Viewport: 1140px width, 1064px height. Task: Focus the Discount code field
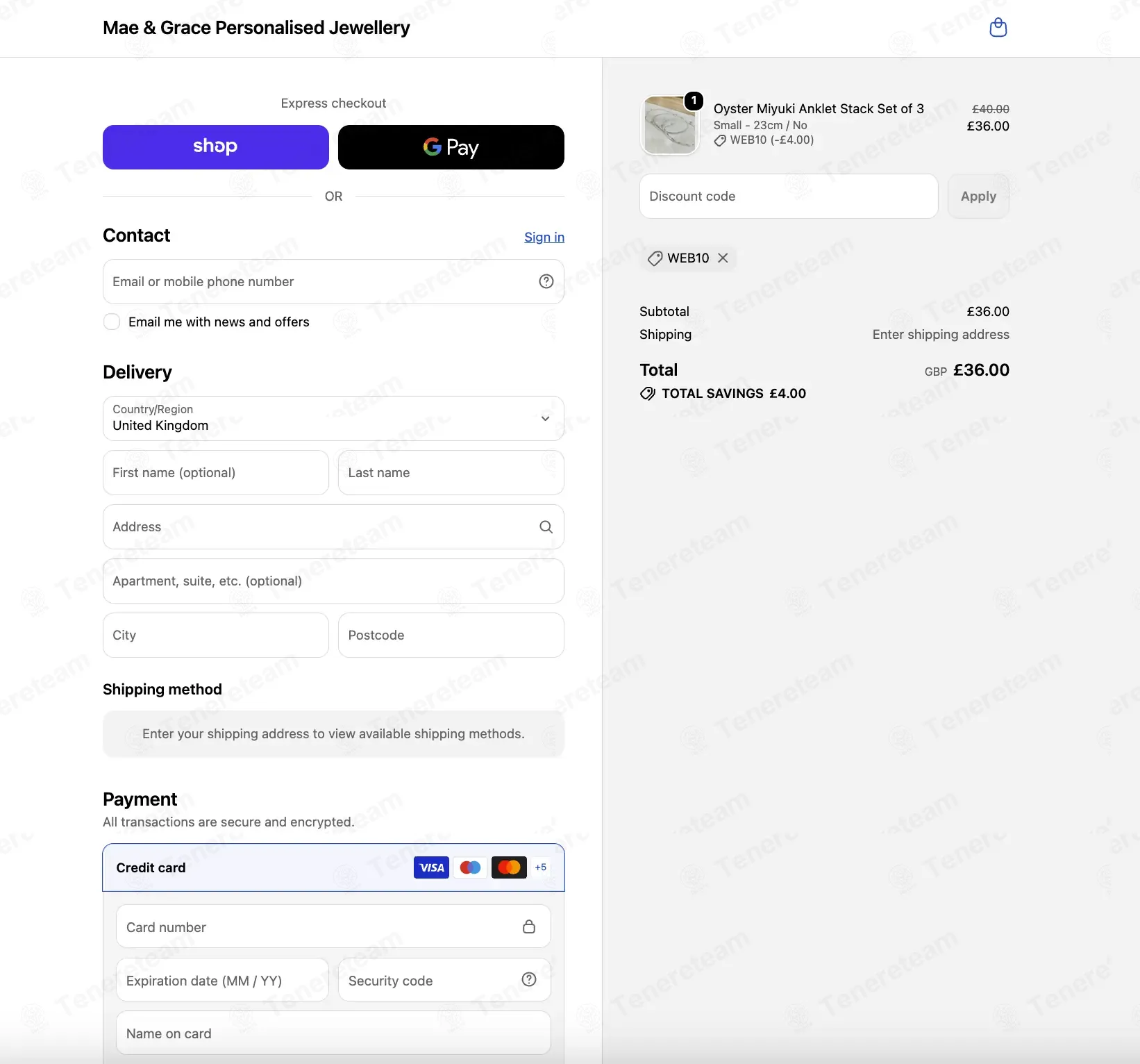pos(789,197)
